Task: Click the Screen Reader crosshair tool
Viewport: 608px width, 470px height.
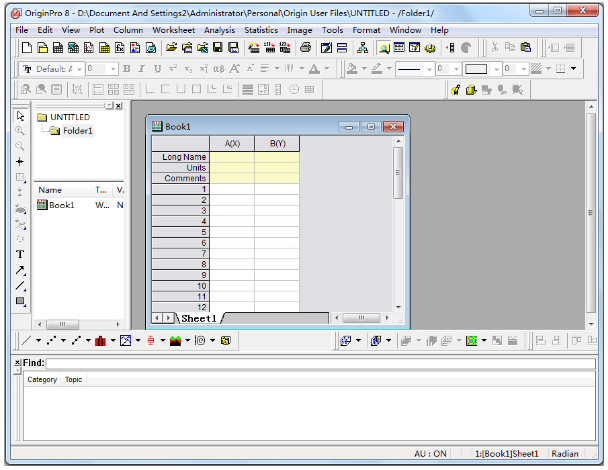Action: coord(20,162)
